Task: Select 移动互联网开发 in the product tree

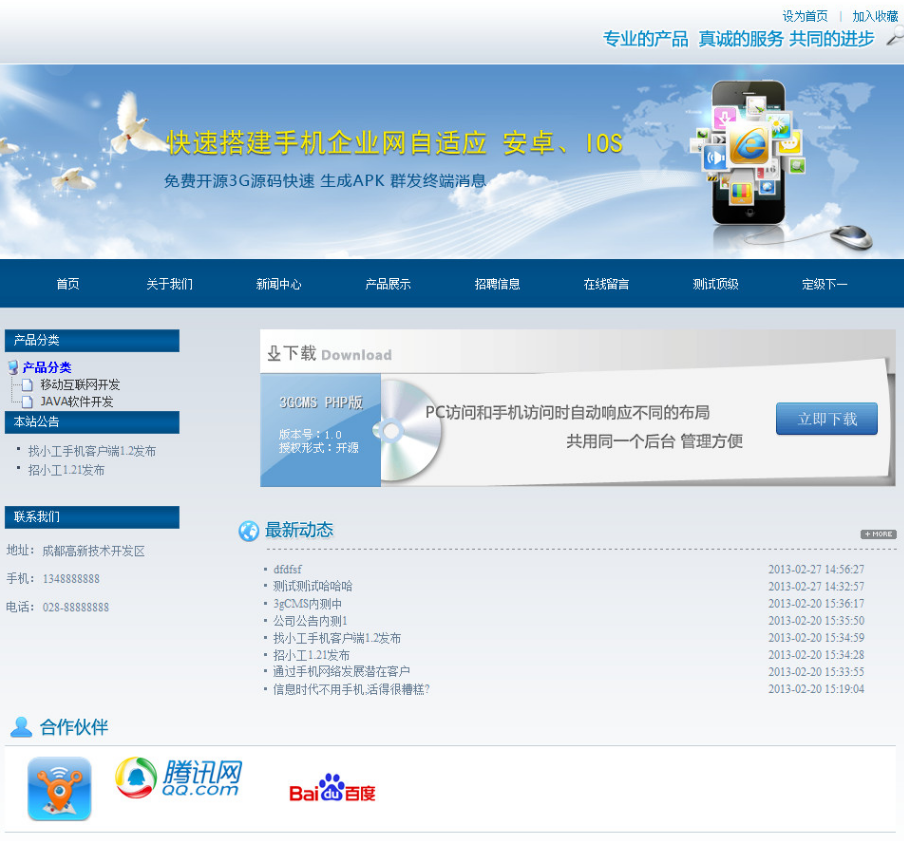Action: click(80, 384)
